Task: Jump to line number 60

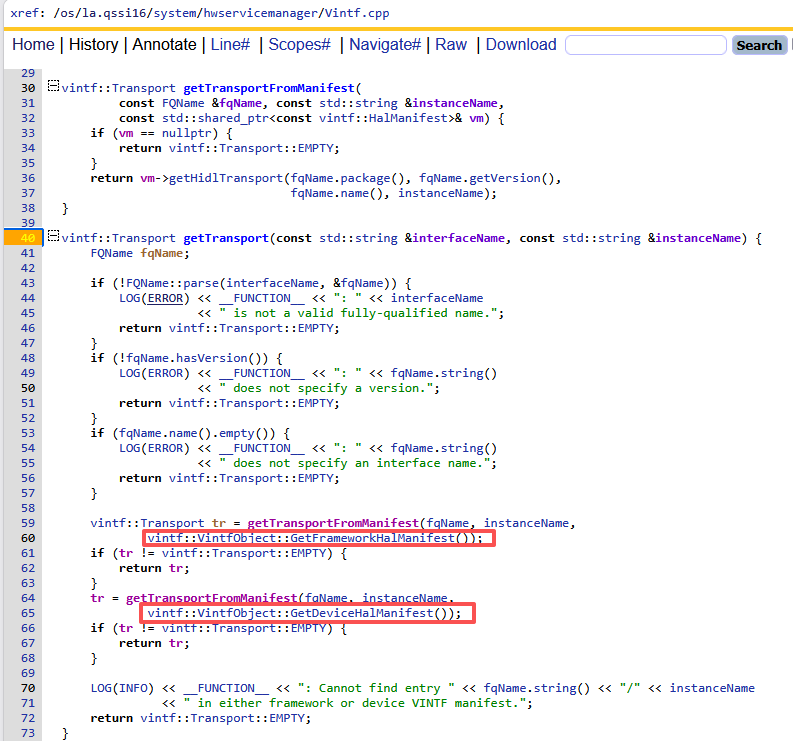Action: coord(28,538)
